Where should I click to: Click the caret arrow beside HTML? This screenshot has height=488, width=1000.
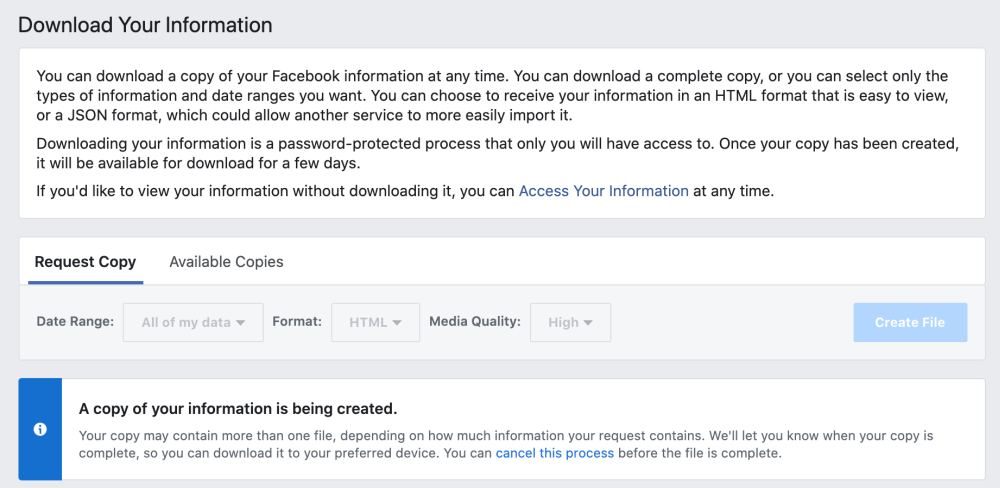[397, 323]
